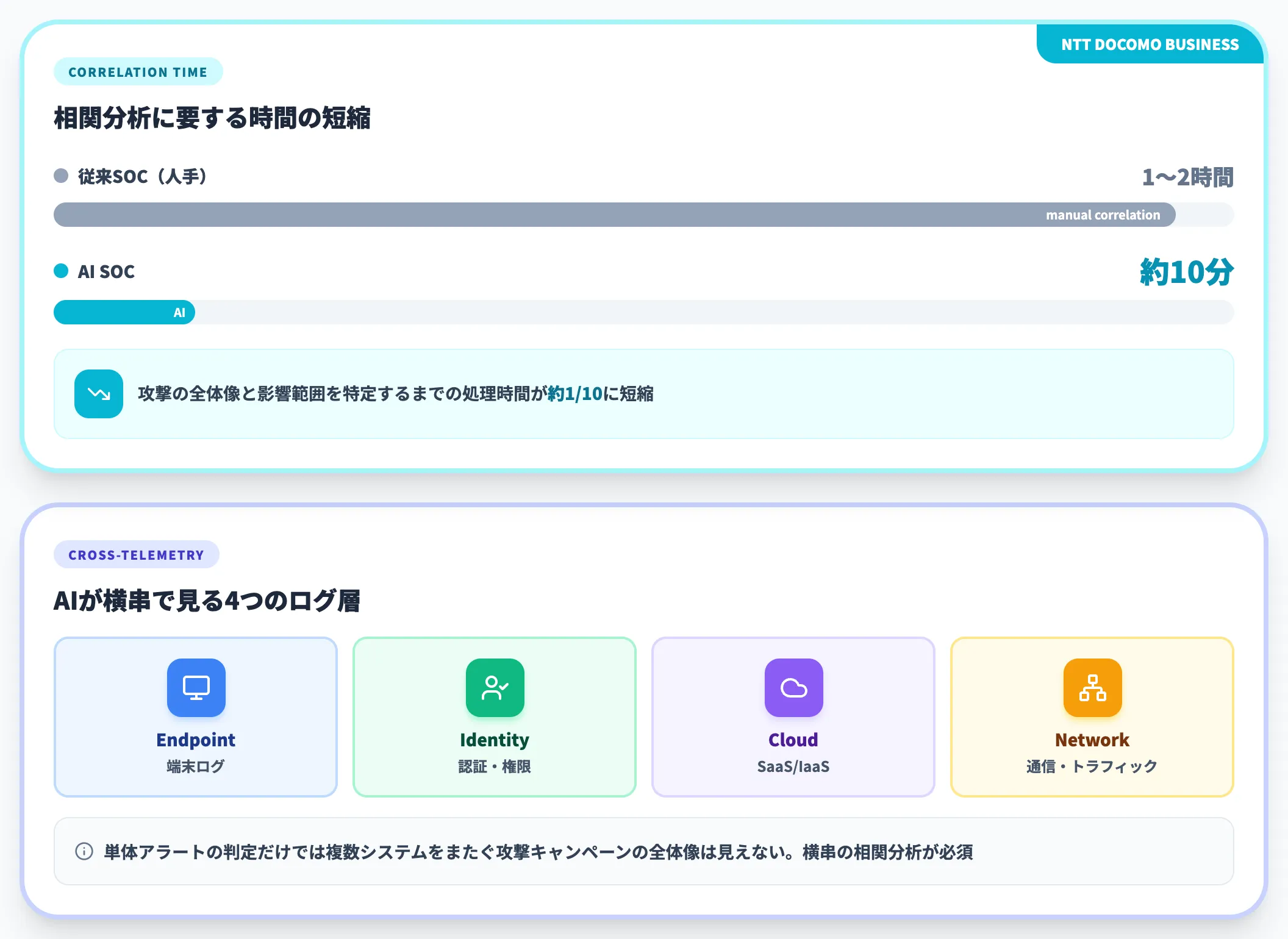Select the Cloud SaaS/IaaS card
Image resolution: width=1288 pixels, height=939 pixels.
793,717
